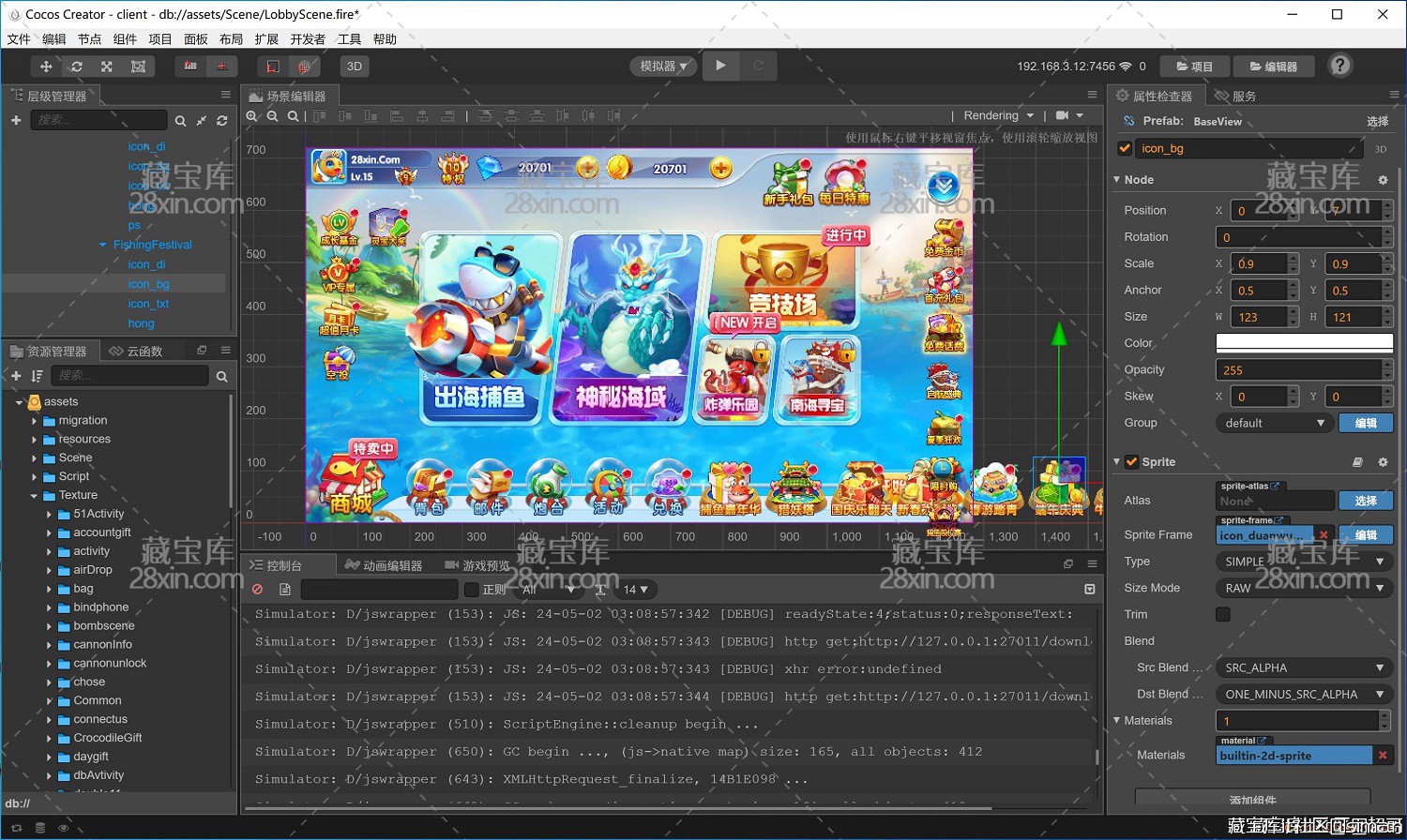Open the Type SIMPLE dropdown
This screenshot has height=840, width=1407.
click(1304, 562)
